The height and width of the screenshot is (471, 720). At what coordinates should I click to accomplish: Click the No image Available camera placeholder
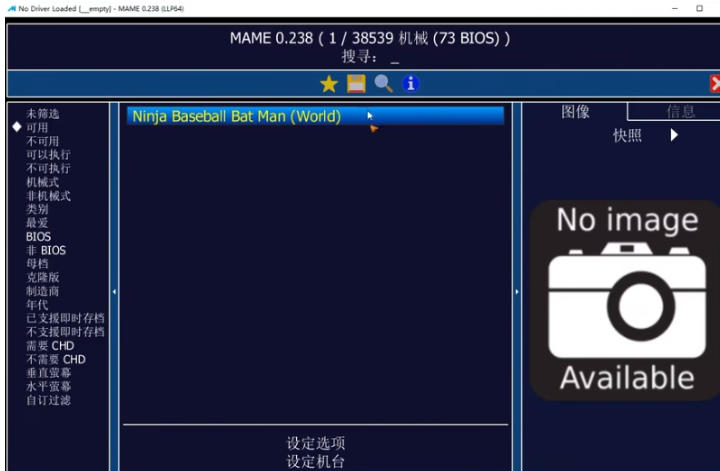coord(626,299)
